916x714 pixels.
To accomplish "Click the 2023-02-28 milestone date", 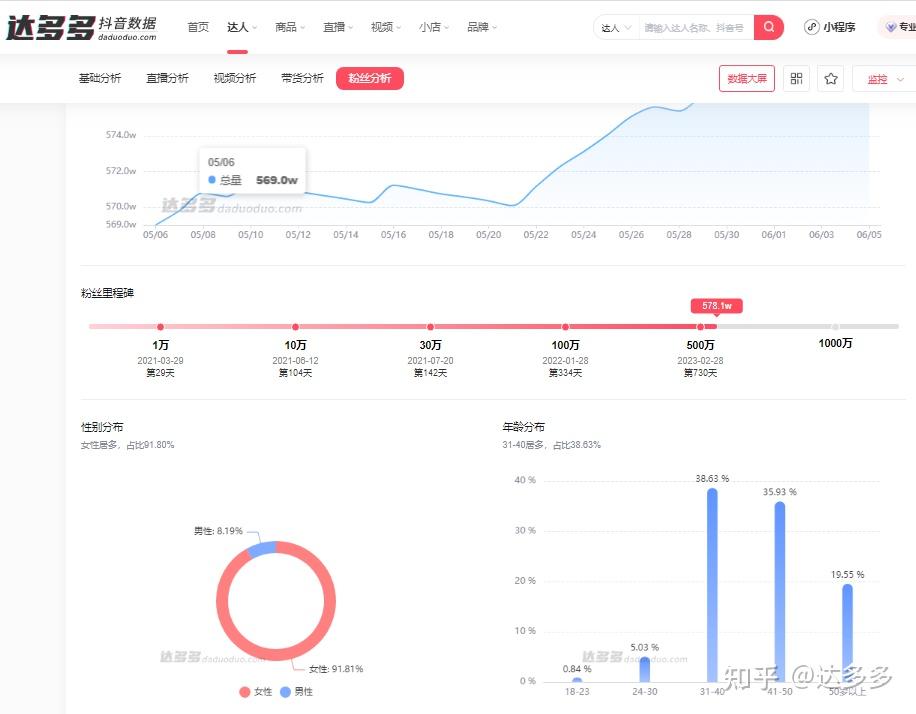I will point(700,361).
